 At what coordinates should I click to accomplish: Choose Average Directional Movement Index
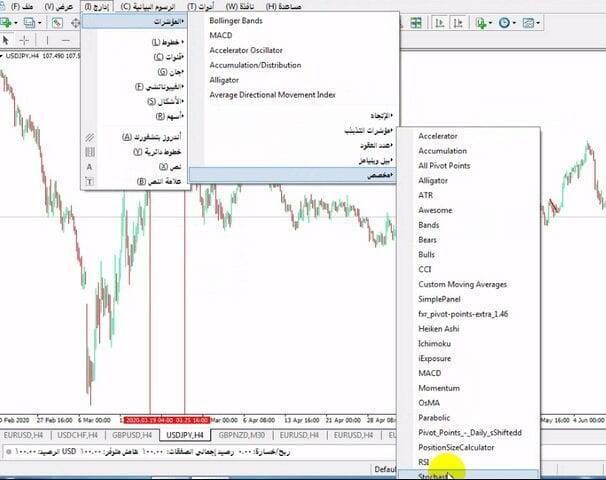(272, 95)
